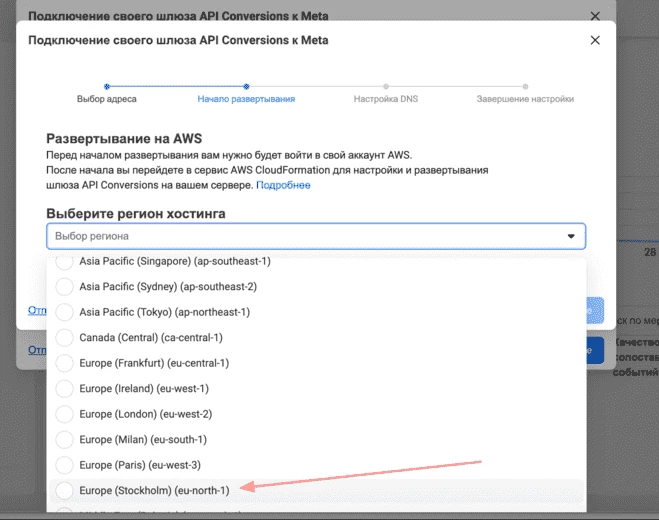Screen dimensions: 659x520
Task: Select Europe (Frankfurt) radio button
Action: pyautogui.click(x=64, y=363)
